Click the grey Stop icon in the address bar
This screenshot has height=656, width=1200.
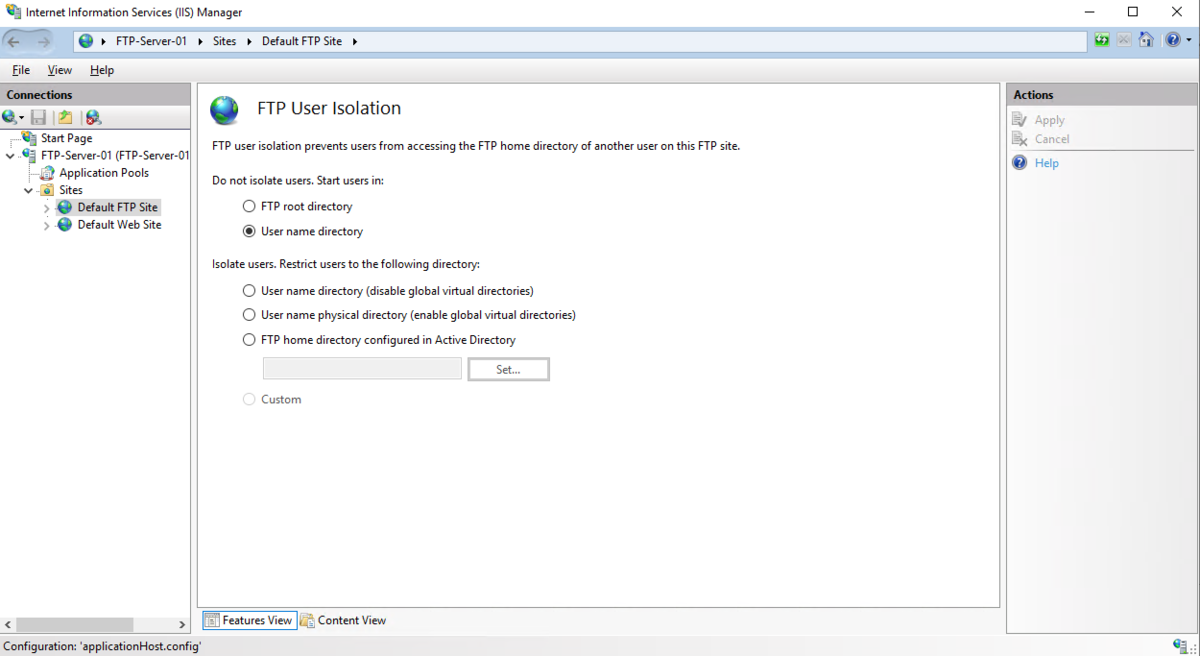1124,41
